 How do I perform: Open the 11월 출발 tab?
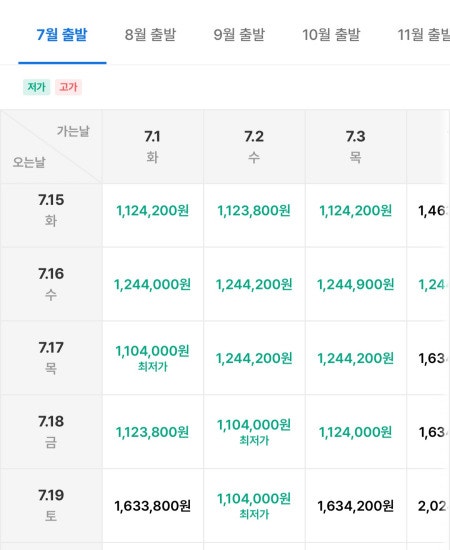[x=423, y=35]
